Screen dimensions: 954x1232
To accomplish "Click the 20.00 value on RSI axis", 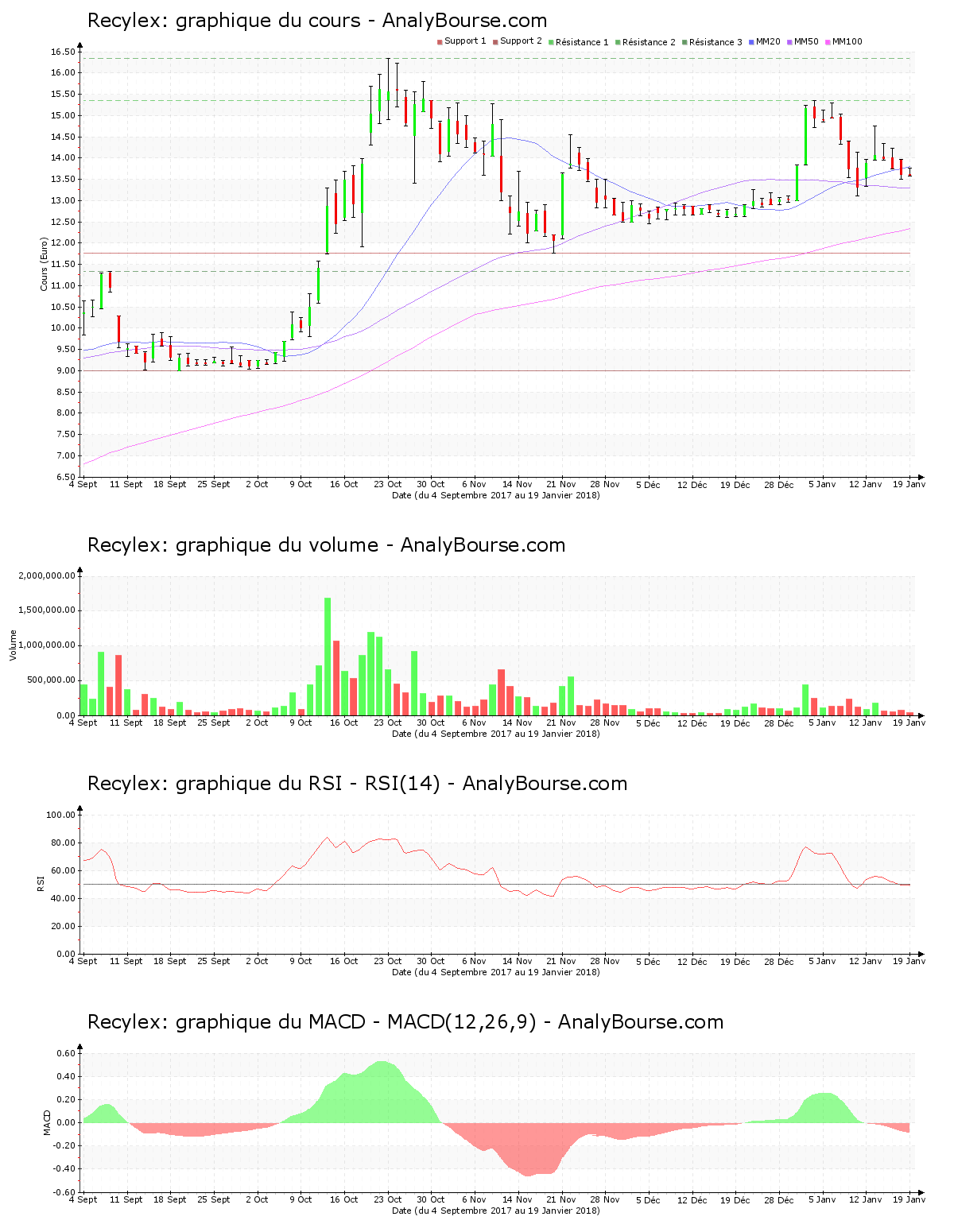I will (63, 926).
